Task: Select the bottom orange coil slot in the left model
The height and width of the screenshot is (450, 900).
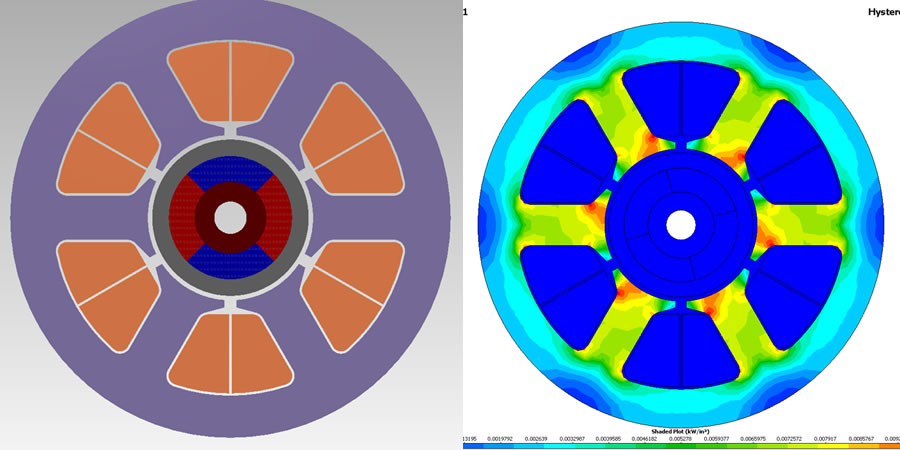Action: point(230,353)
